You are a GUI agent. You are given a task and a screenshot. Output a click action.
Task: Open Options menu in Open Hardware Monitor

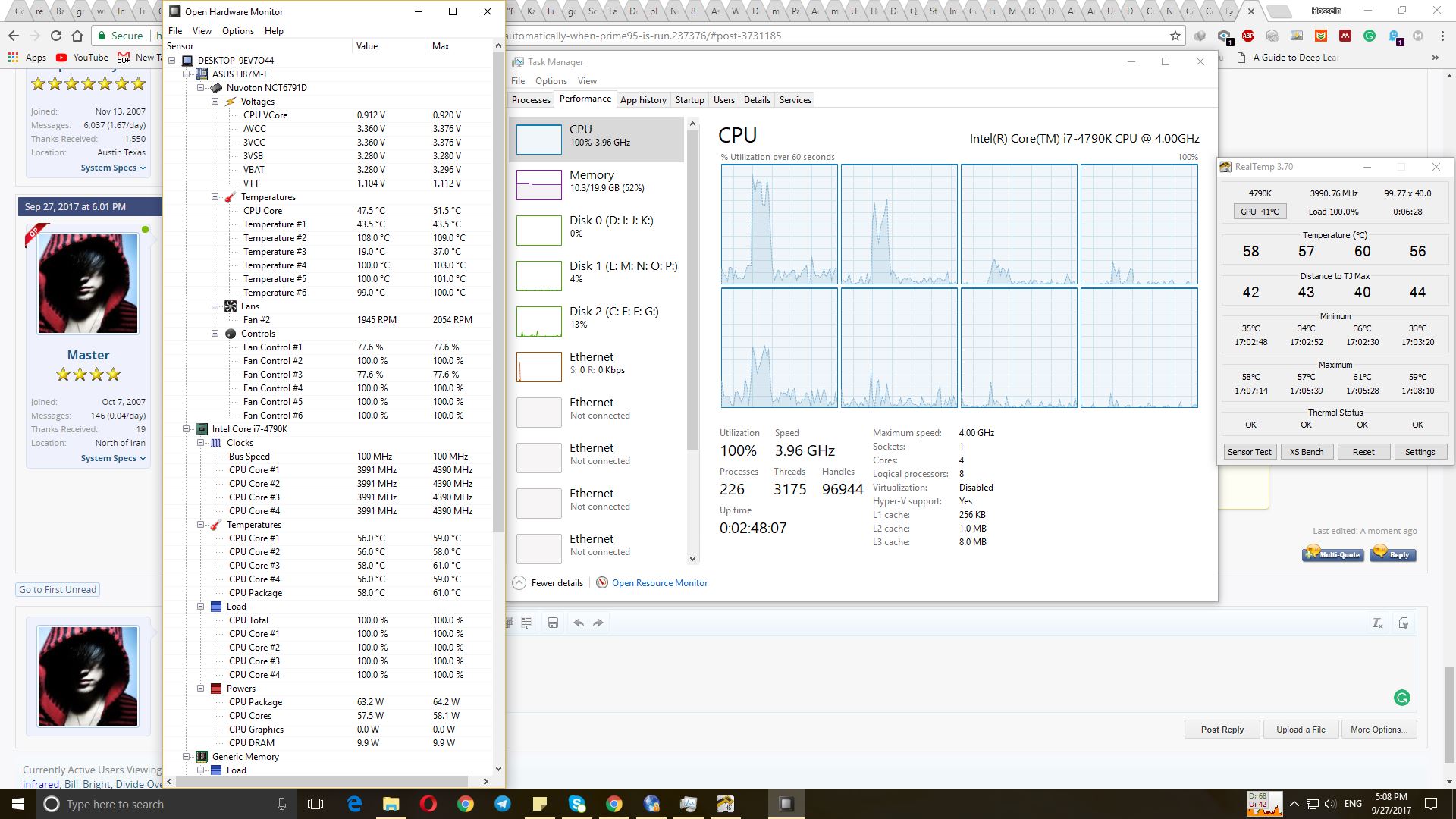(x=238, y=31)
